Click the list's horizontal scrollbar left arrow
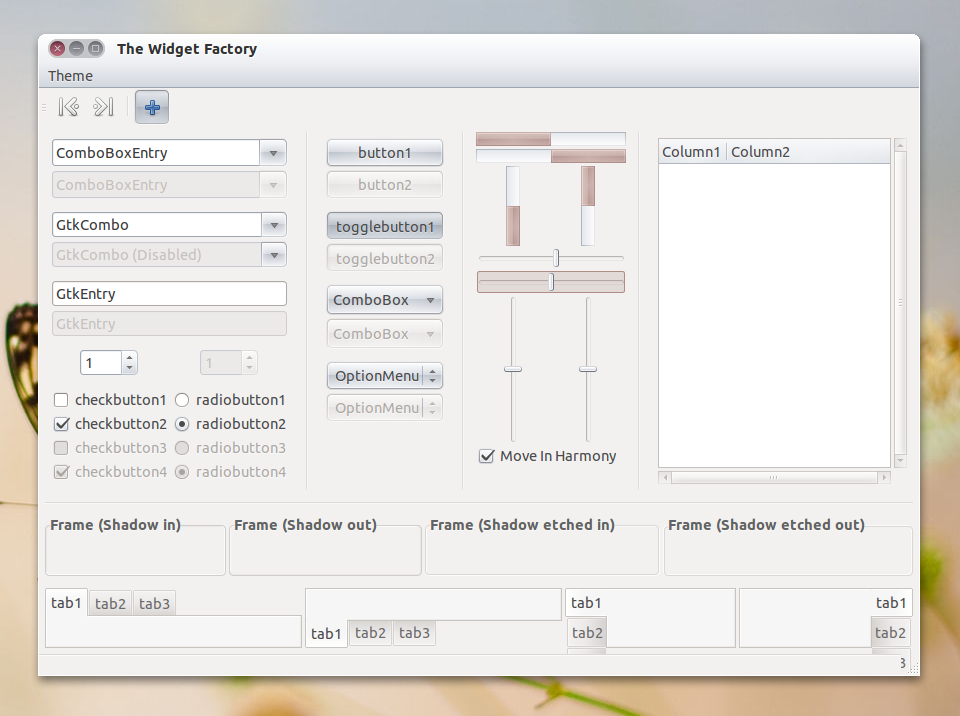 click(x=666, y=477)
